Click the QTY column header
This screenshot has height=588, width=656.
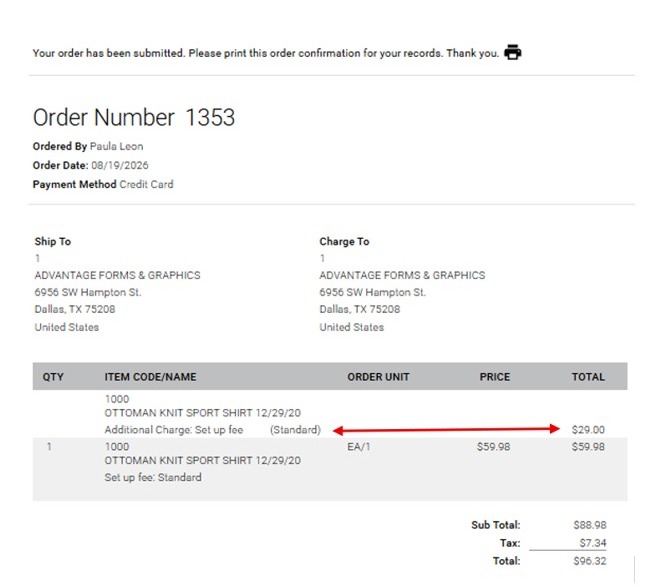(x=53, y=377)
